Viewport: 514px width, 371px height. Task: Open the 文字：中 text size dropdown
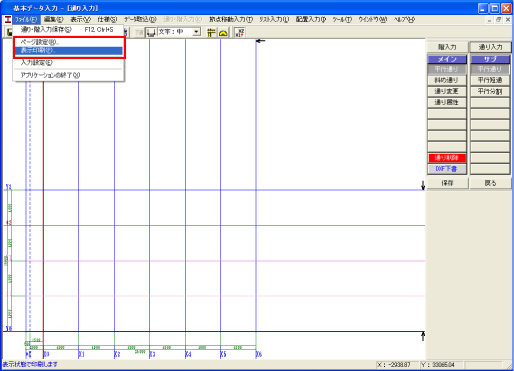tap(197, 32)
